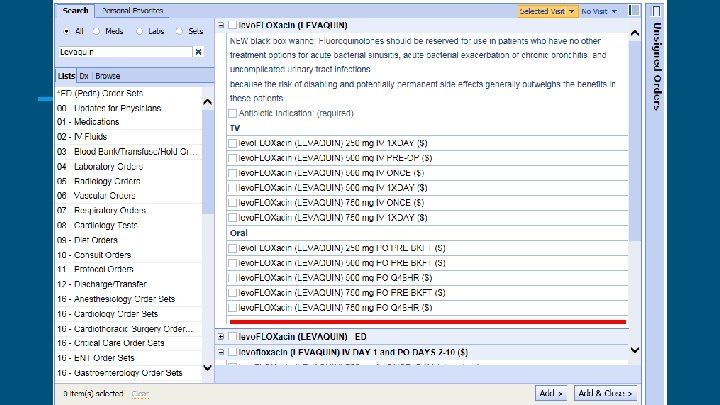Check levoFLOXacin 500 mg PO PRE BKFT
This screenshot has width=720, height=405.
click(x=233, y=263)
